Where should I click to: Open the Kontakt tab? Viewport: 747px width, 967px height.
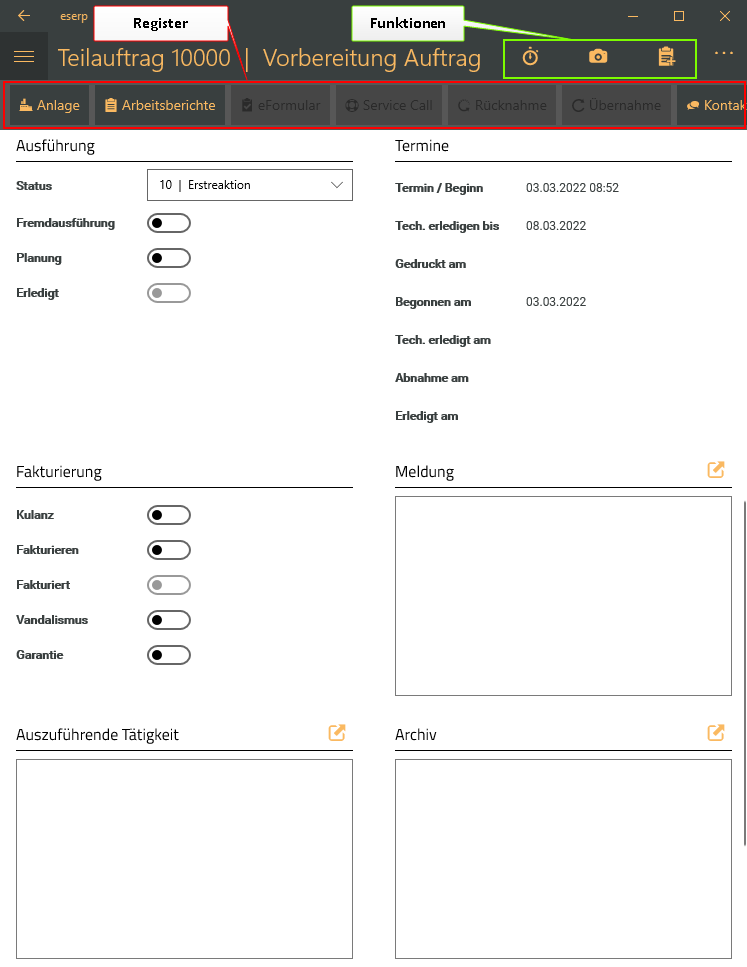pyautogui.click(x=711, y=105)
